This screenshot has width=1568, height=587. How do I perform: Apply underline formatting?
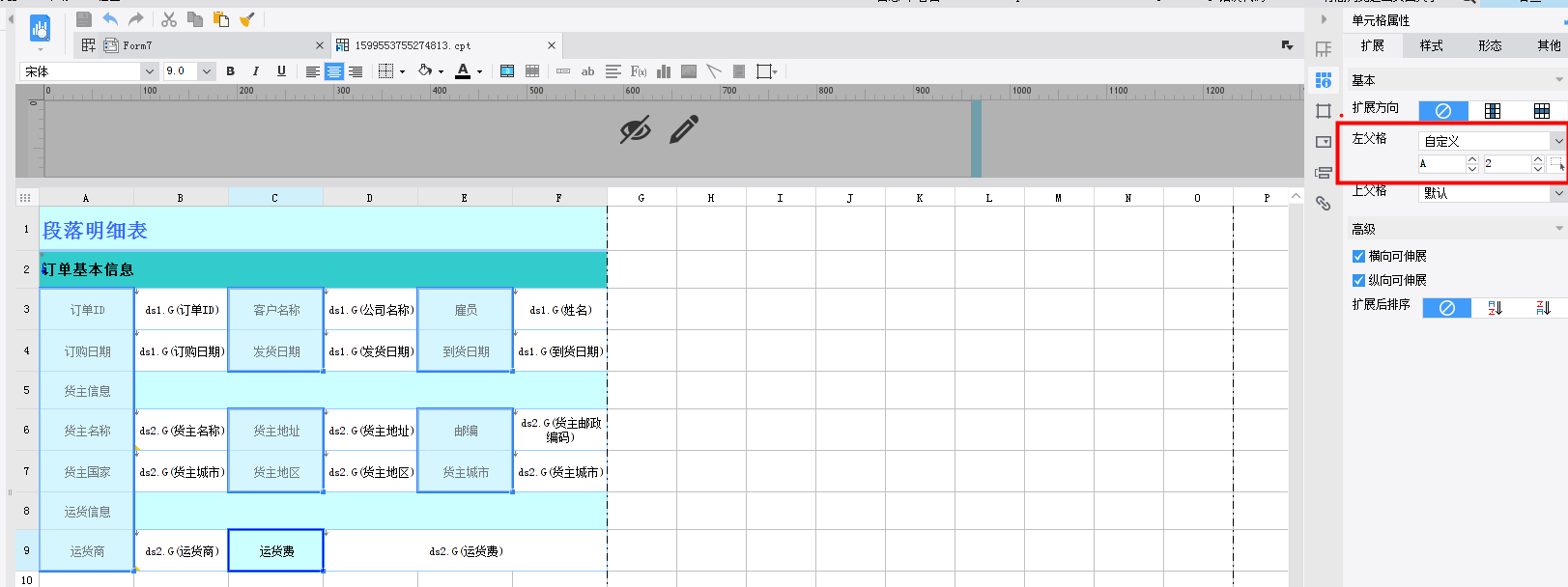pos(281,71)
